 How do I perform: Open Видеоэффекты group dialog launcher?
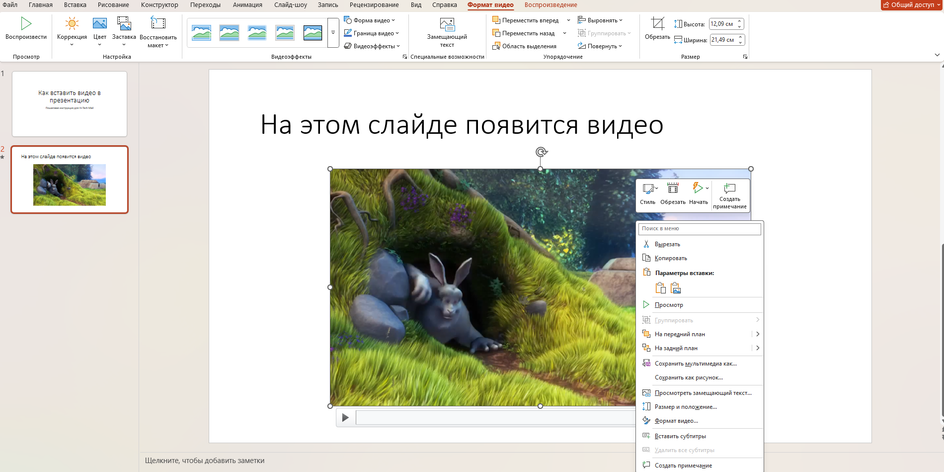click(405, 57)
